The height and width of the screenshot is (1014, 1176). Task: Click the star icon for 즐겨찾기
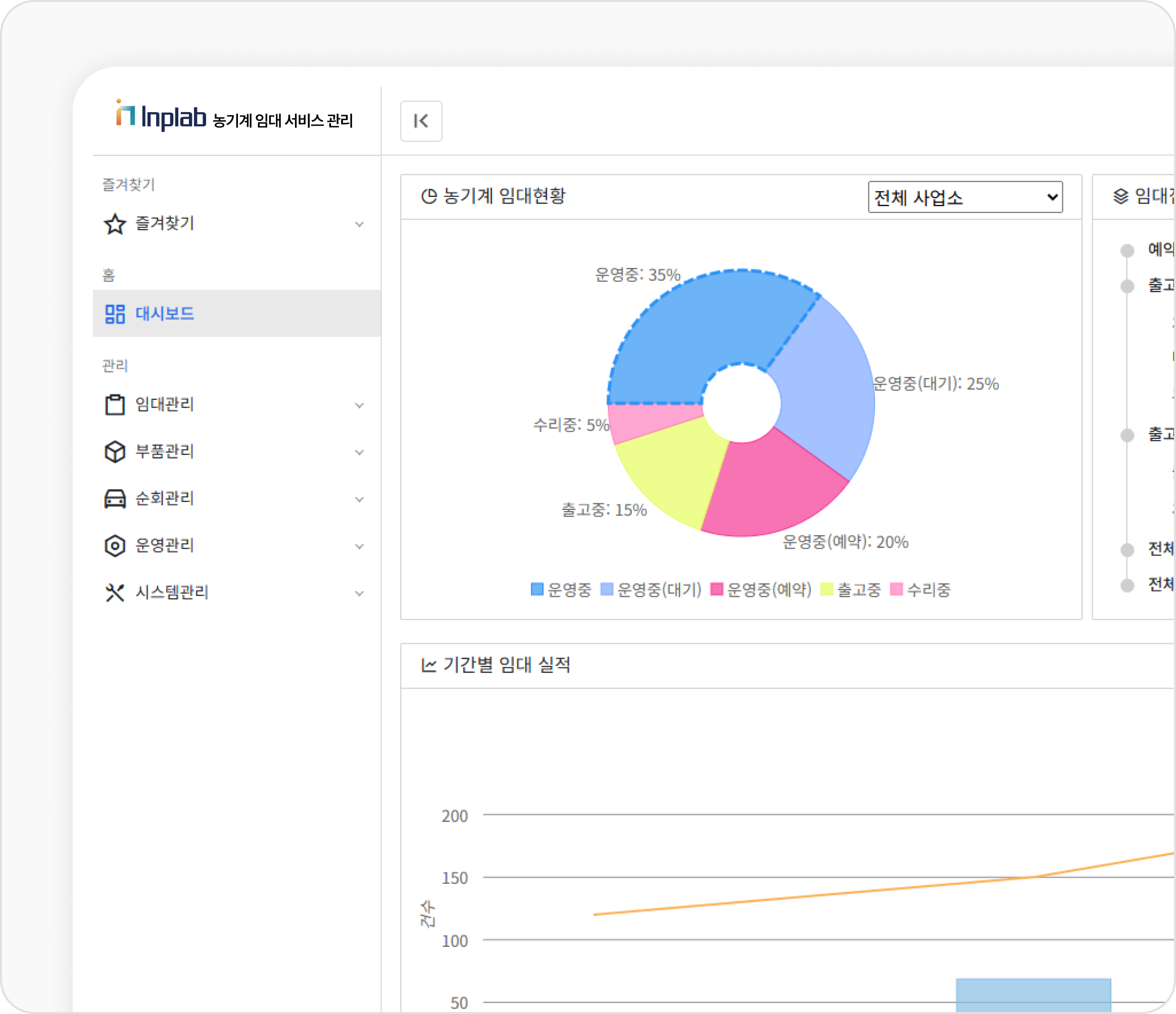(x=115, y=224)
